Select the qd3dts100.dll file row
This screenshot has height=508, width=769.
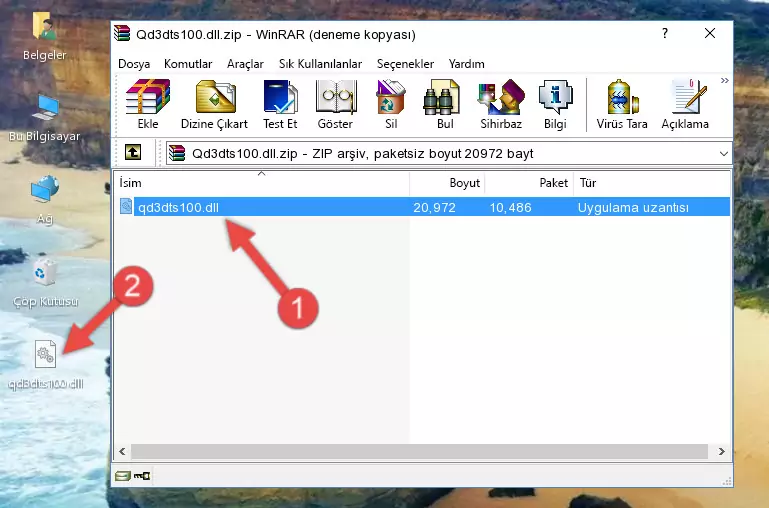424,207
